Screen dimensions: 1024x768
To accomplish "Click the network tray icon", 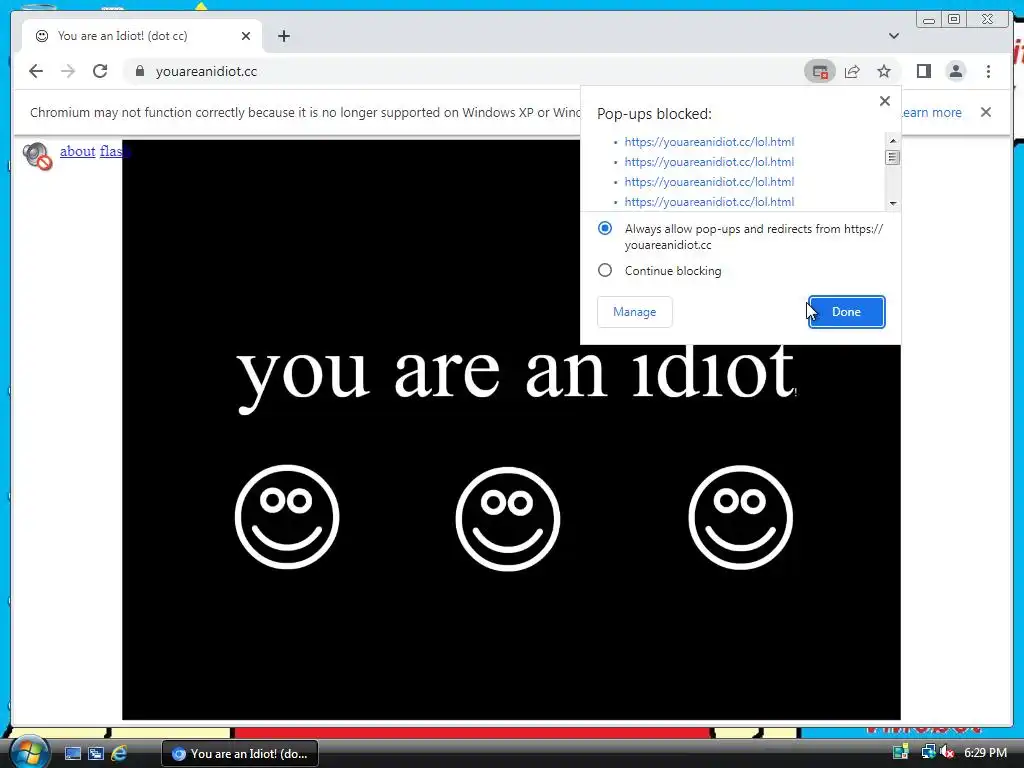I will (x=928, y=752).
